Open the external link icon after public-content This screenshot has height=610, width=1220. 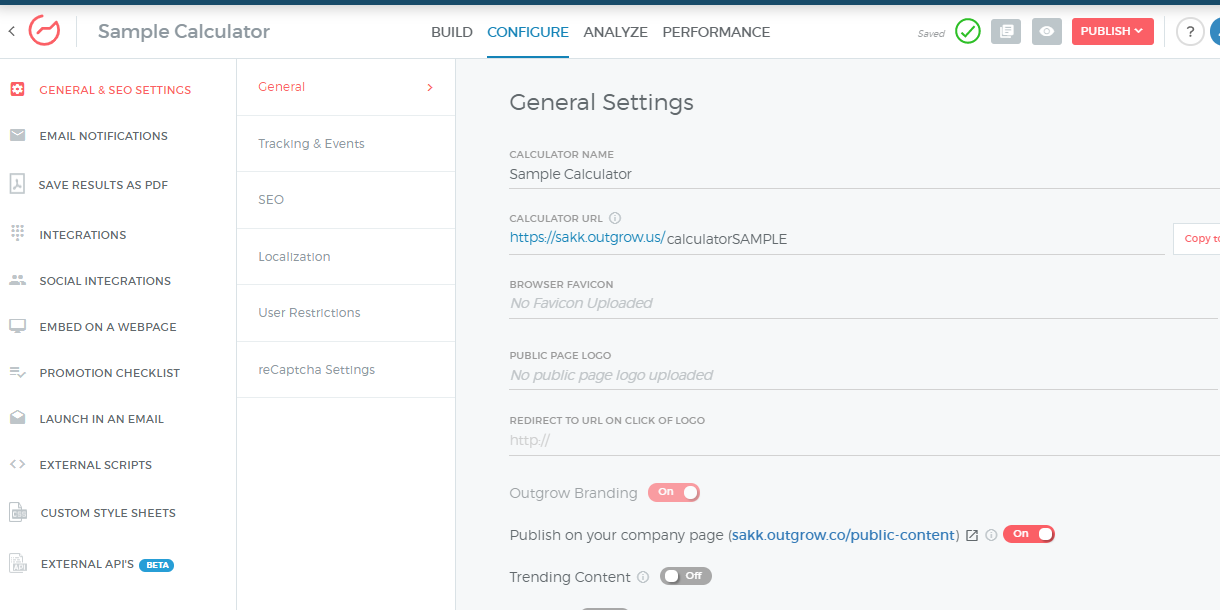(x=972, y=535)
